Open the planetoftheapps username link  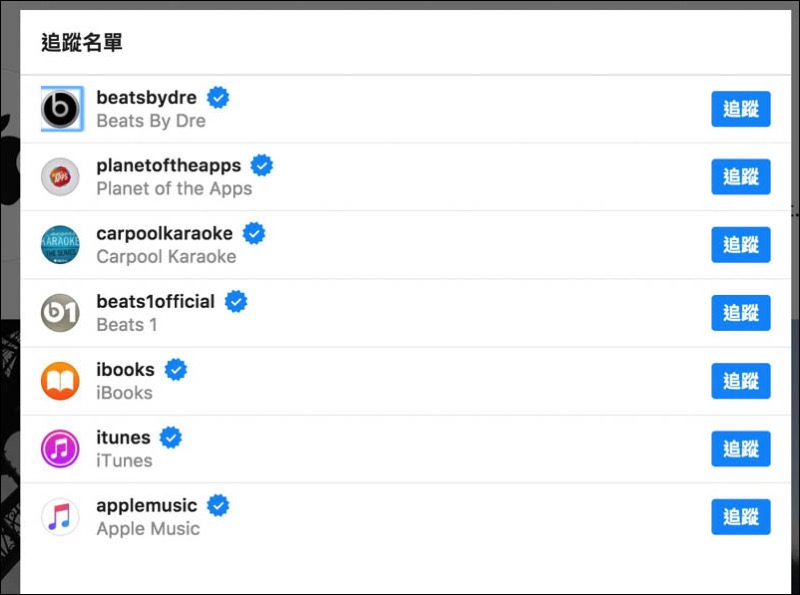[169, 165]
